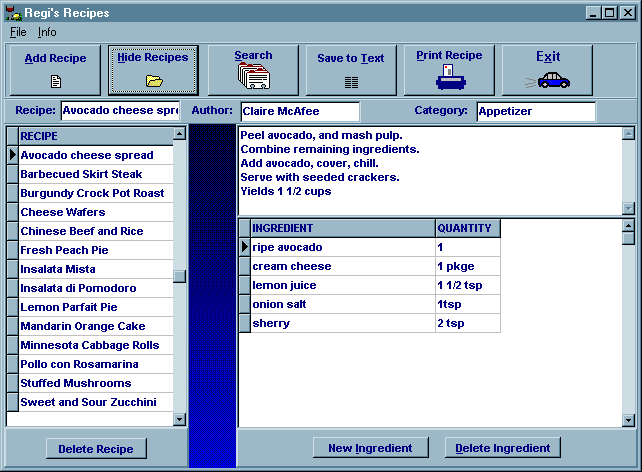Select the Burgundy Crock Pot Roast recipe
Screen dimensions: 642x472
(x=96, y=193)
